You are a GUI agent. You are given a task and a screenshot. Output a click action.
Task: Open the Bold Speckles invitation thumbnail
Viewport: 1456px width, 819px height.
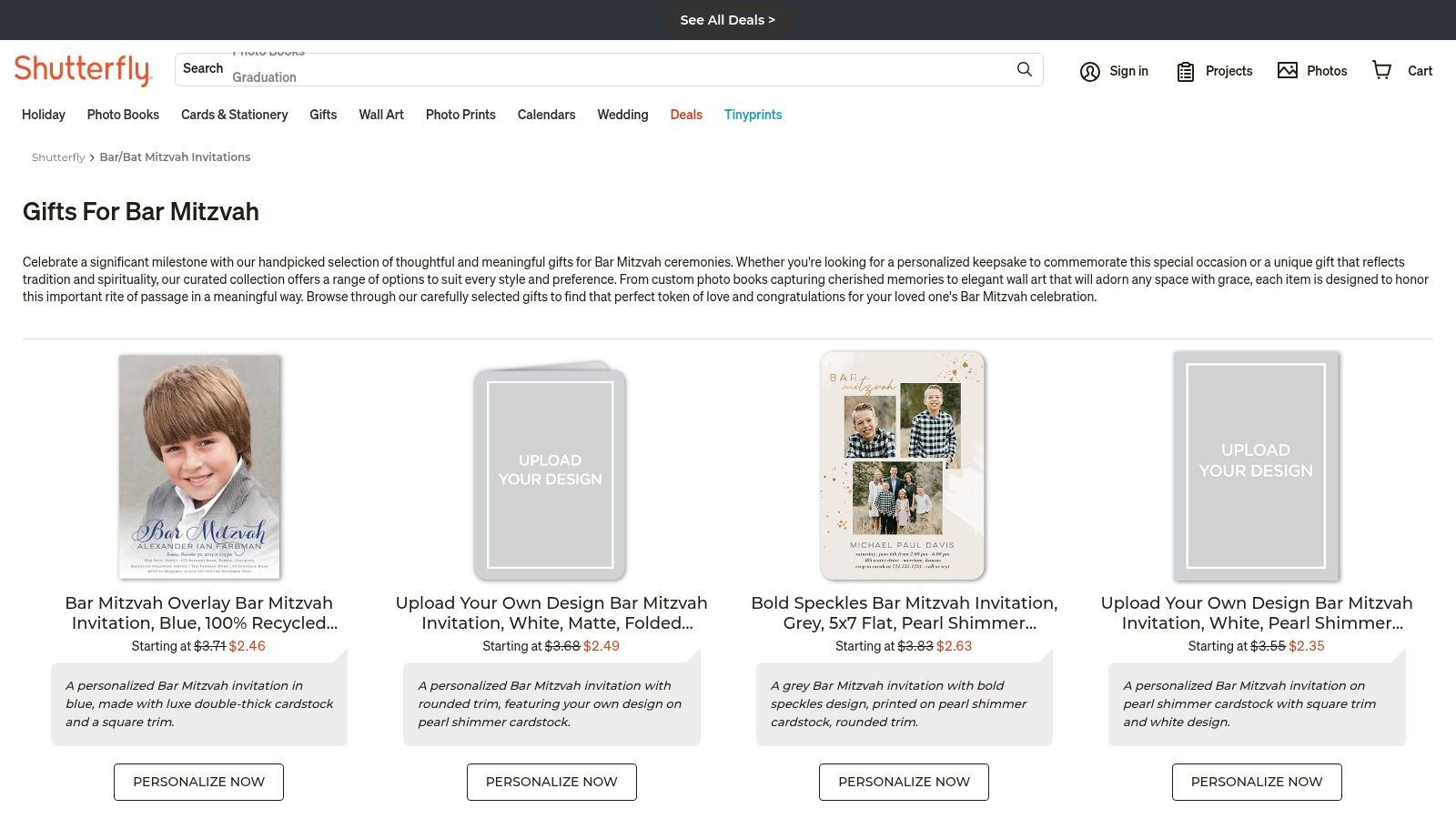click(x=903, y=466)
